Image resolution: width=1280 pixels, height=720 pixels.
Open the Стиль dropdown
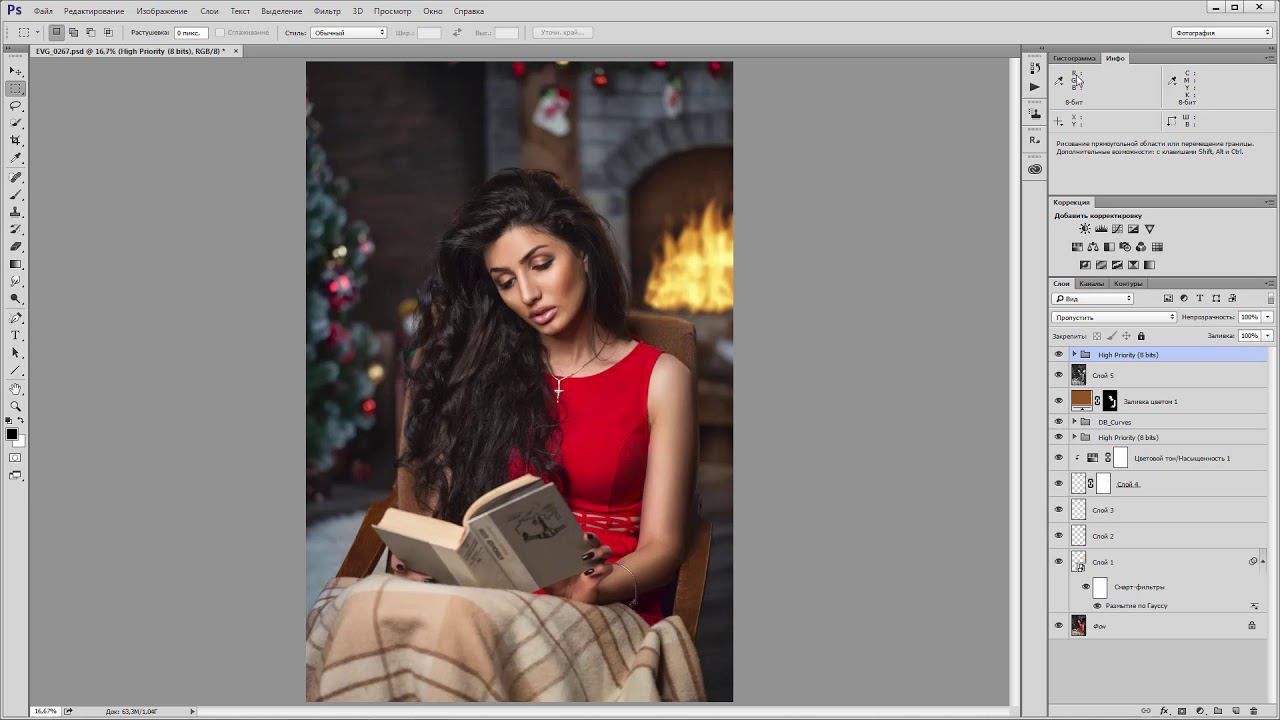pos(348,32)
